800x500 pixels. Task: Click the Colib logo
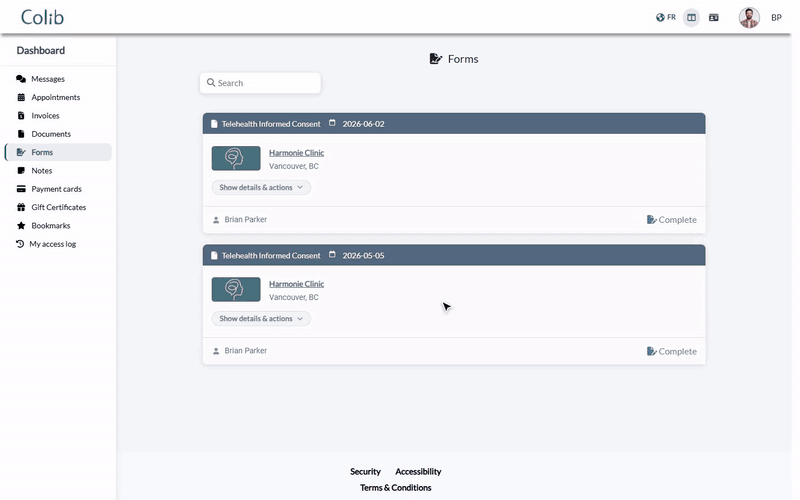click(x=42, y=17)
